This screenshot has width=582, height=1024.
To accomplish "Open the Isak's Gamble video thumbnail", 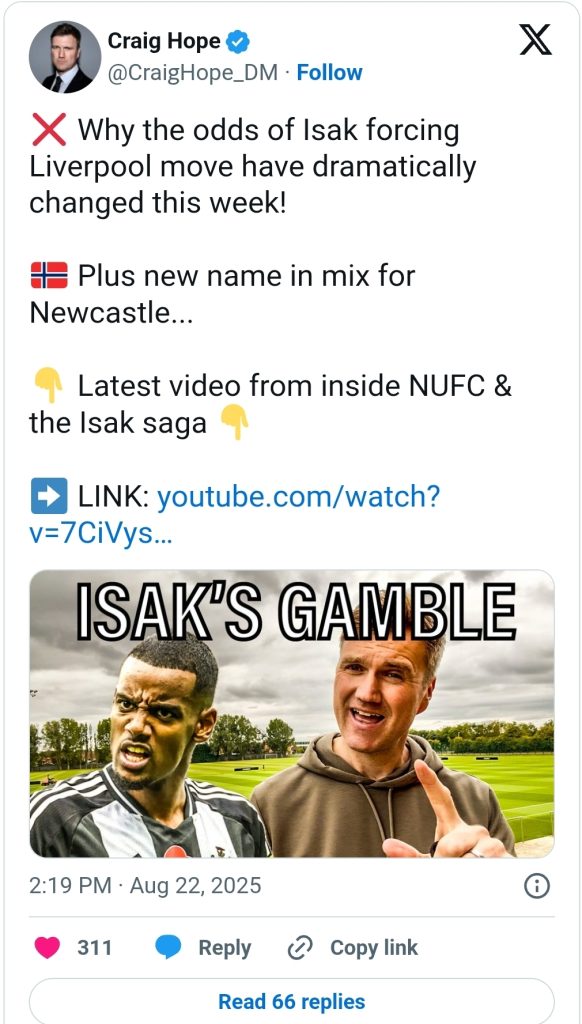I will tap(291, 714).
